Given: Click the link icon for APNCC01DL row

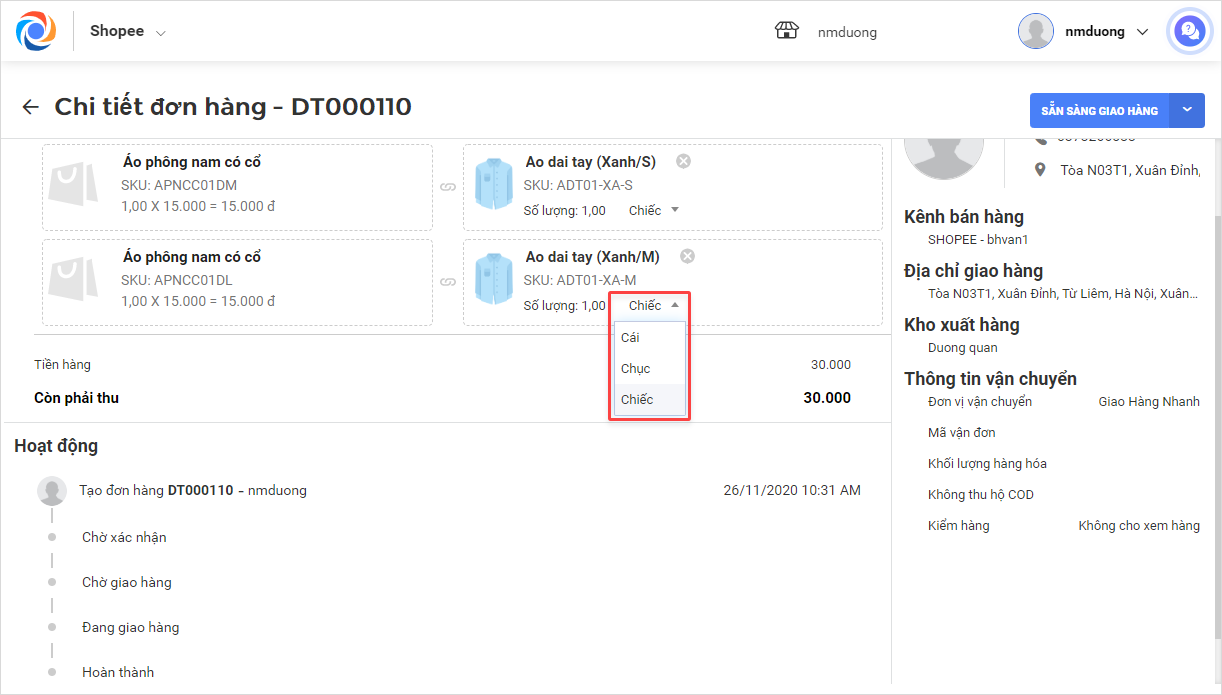Looking at the screenshot, I should click(x=447, y=282).
